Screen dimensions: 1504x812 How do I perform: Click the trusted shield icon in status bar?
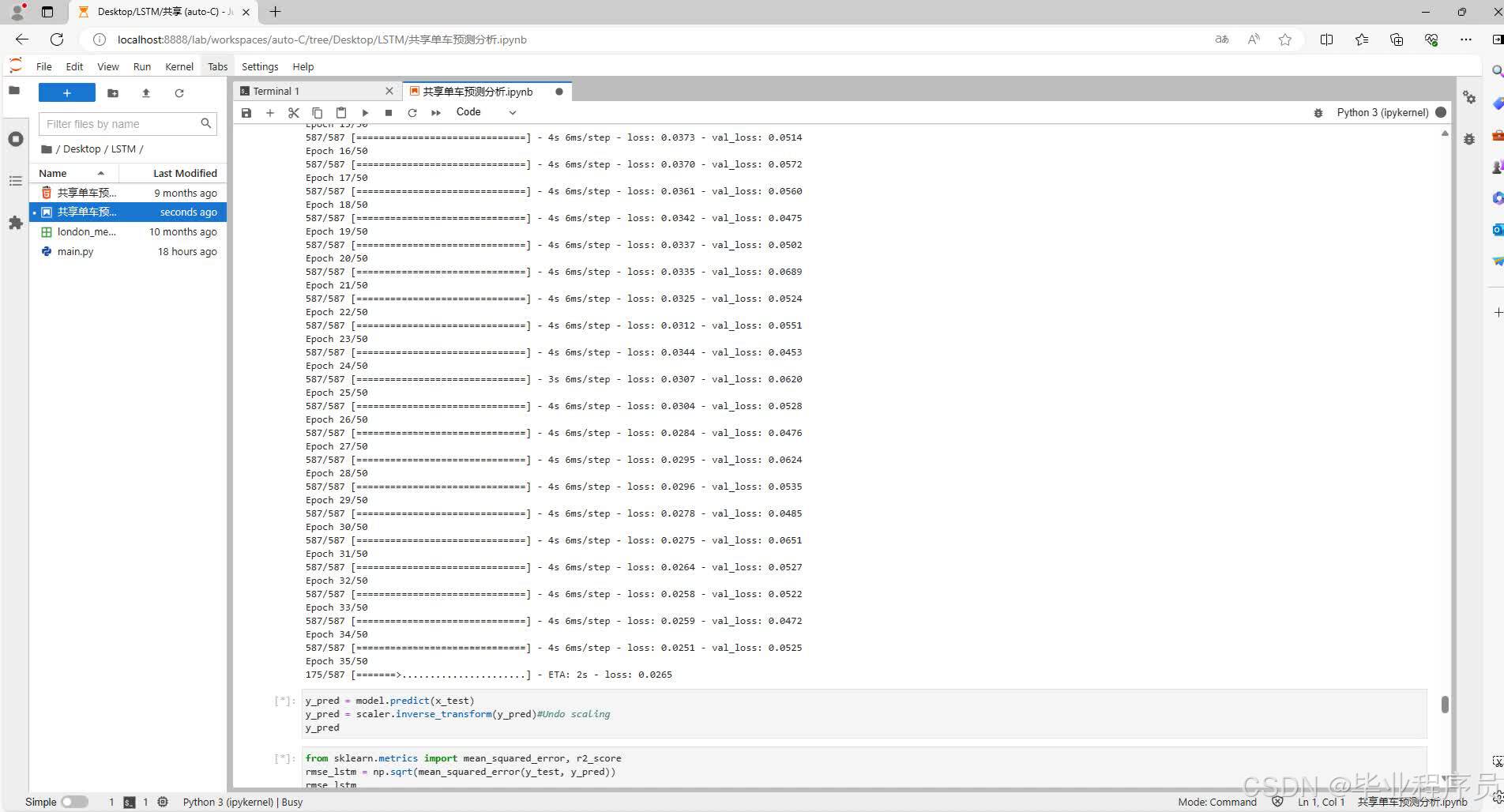[x=1277, y=802]
